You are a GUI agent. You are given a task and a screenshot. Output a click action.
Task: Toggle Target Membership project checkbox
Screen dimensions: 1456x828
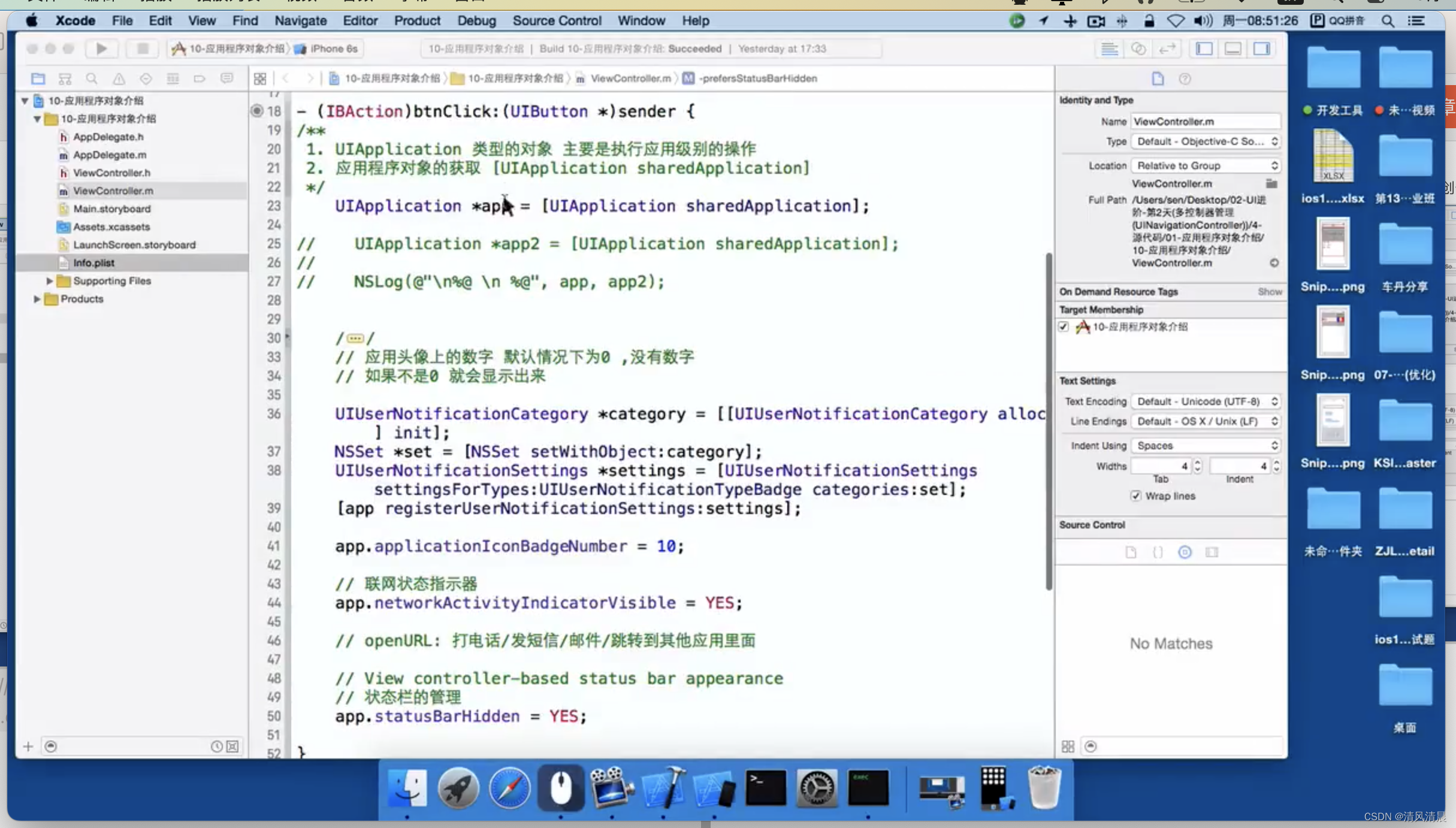tap(1064, 326)
